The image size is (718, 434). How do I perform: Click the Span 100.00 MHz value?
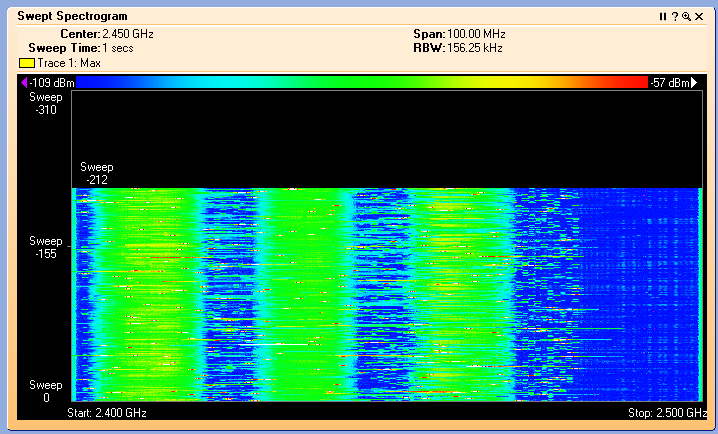pyautogui.click(x=476, y=34)
